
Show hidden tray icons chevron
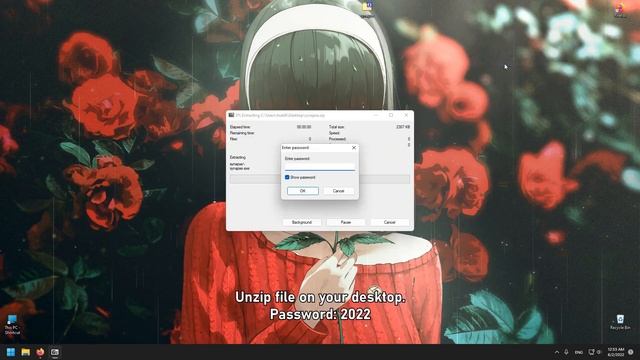coord(557,352)
